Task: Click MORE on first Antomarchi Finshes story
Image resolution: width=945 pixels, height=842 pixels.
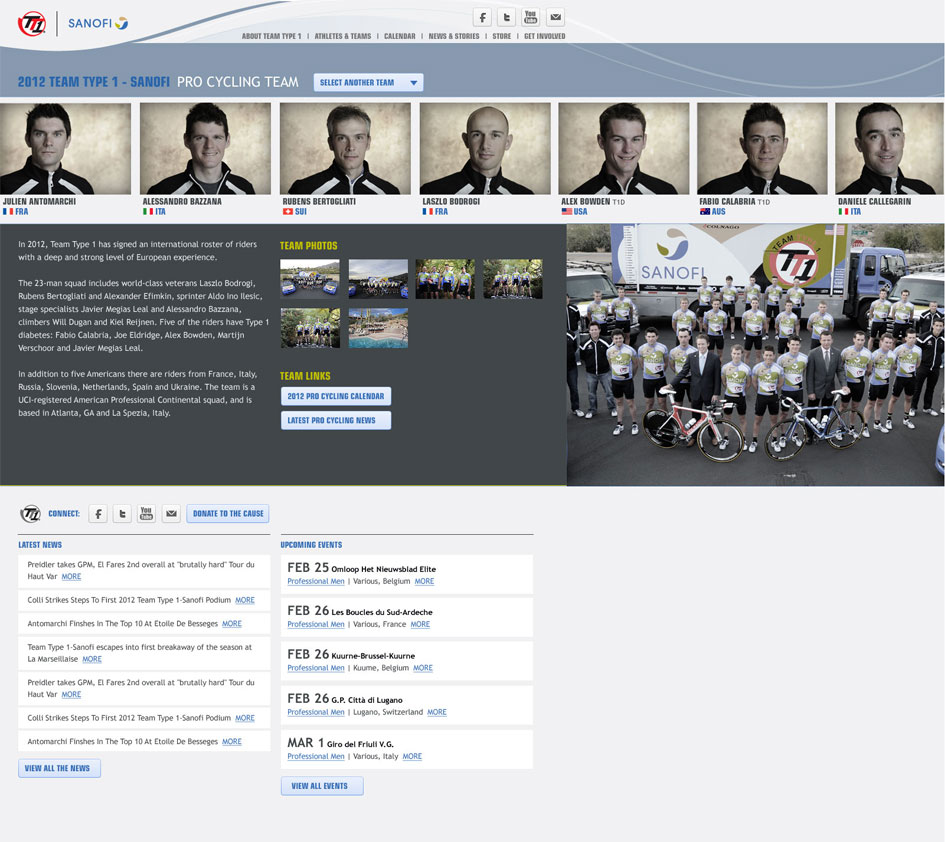Action: point(231,624)
